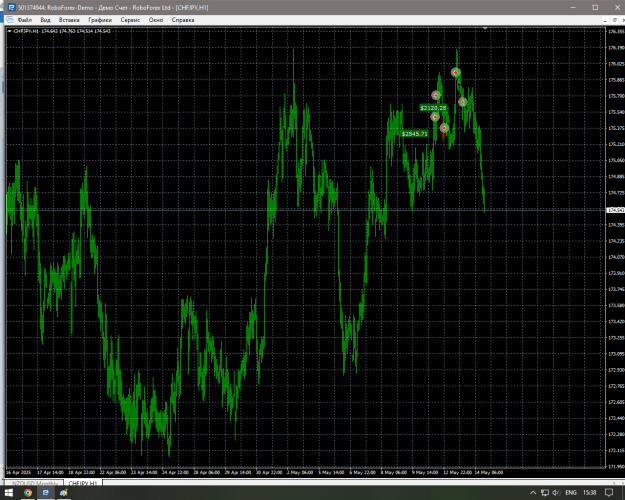This screenshot has width=625, height=500.
Task: Open the Windows notification center
Action: (609, 493)
